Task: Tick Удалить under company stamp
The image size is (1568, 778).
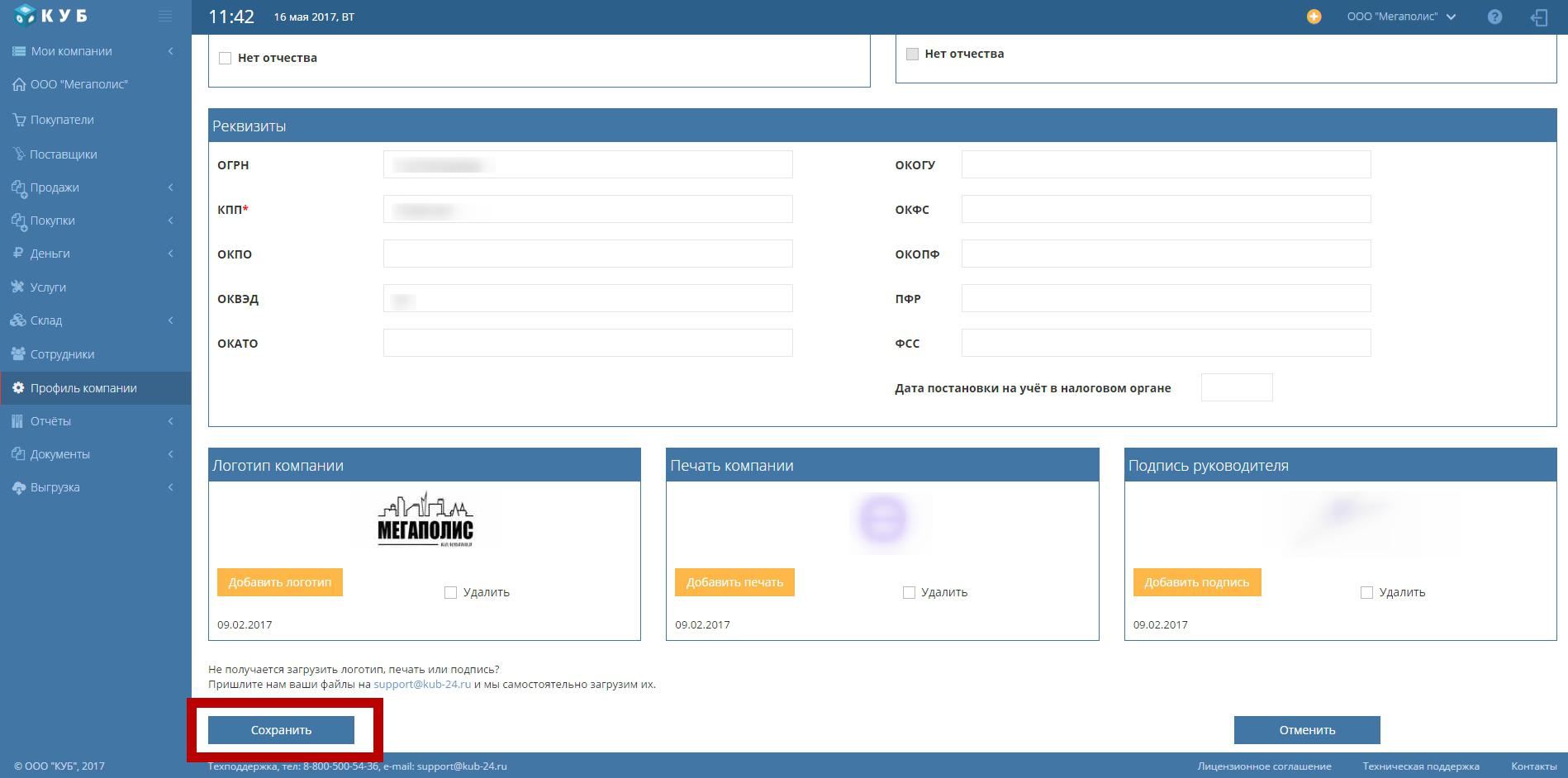Action: pos(909,592)
